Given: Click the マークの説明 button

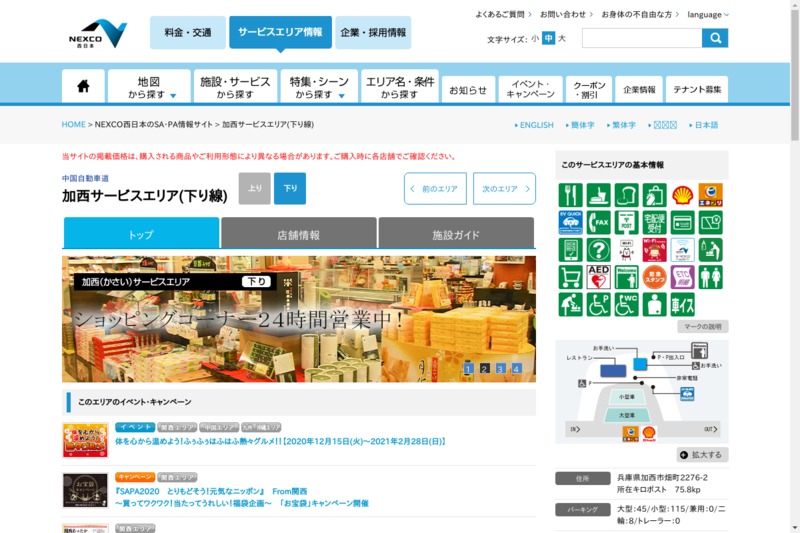Looking at the screenshot, I should (702, 327).
